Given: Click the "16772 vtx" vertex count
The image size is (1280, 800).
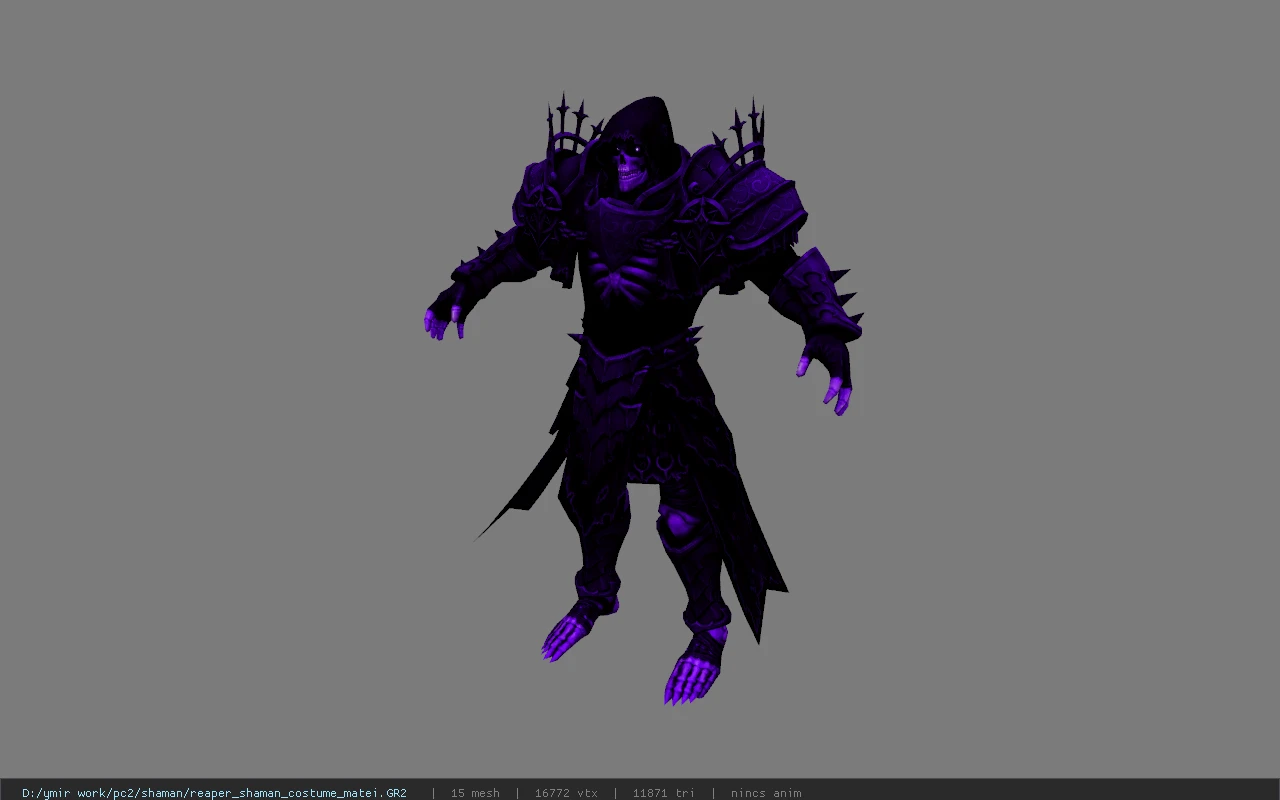Looking at the screenshot, I should click(566, 793).
